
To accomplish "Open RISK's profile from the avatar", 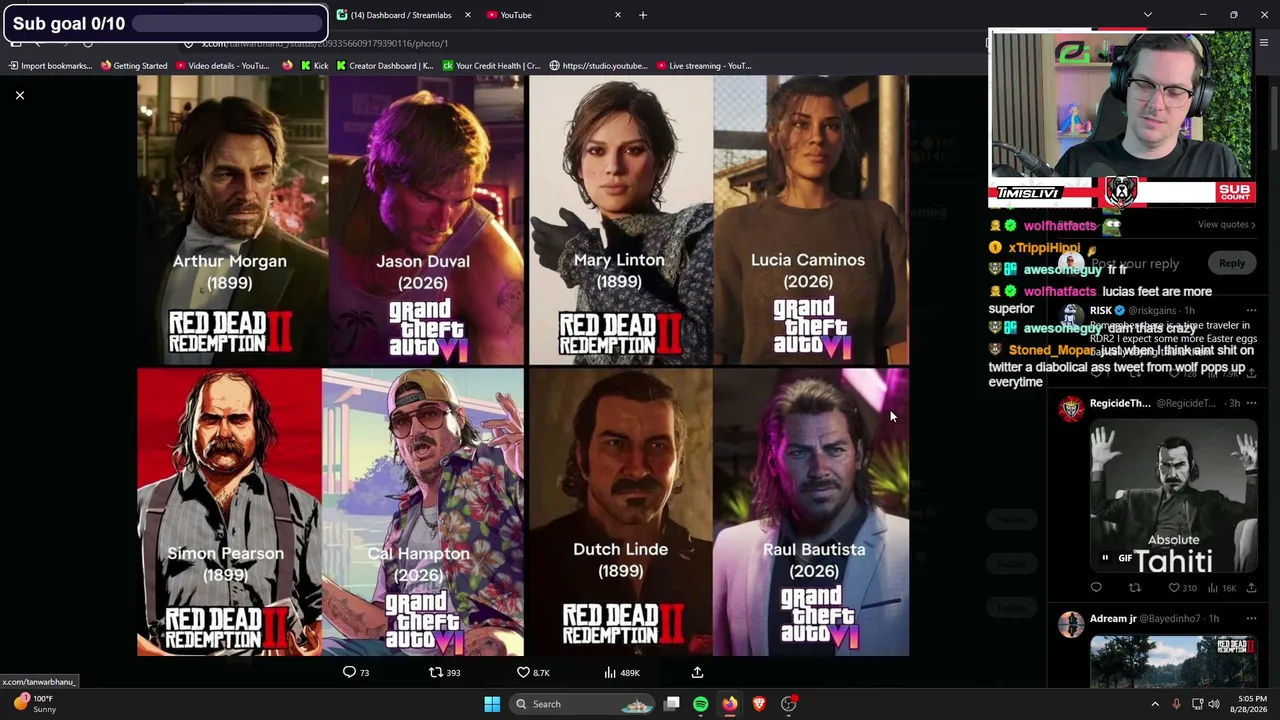I will coord(1071,316).
